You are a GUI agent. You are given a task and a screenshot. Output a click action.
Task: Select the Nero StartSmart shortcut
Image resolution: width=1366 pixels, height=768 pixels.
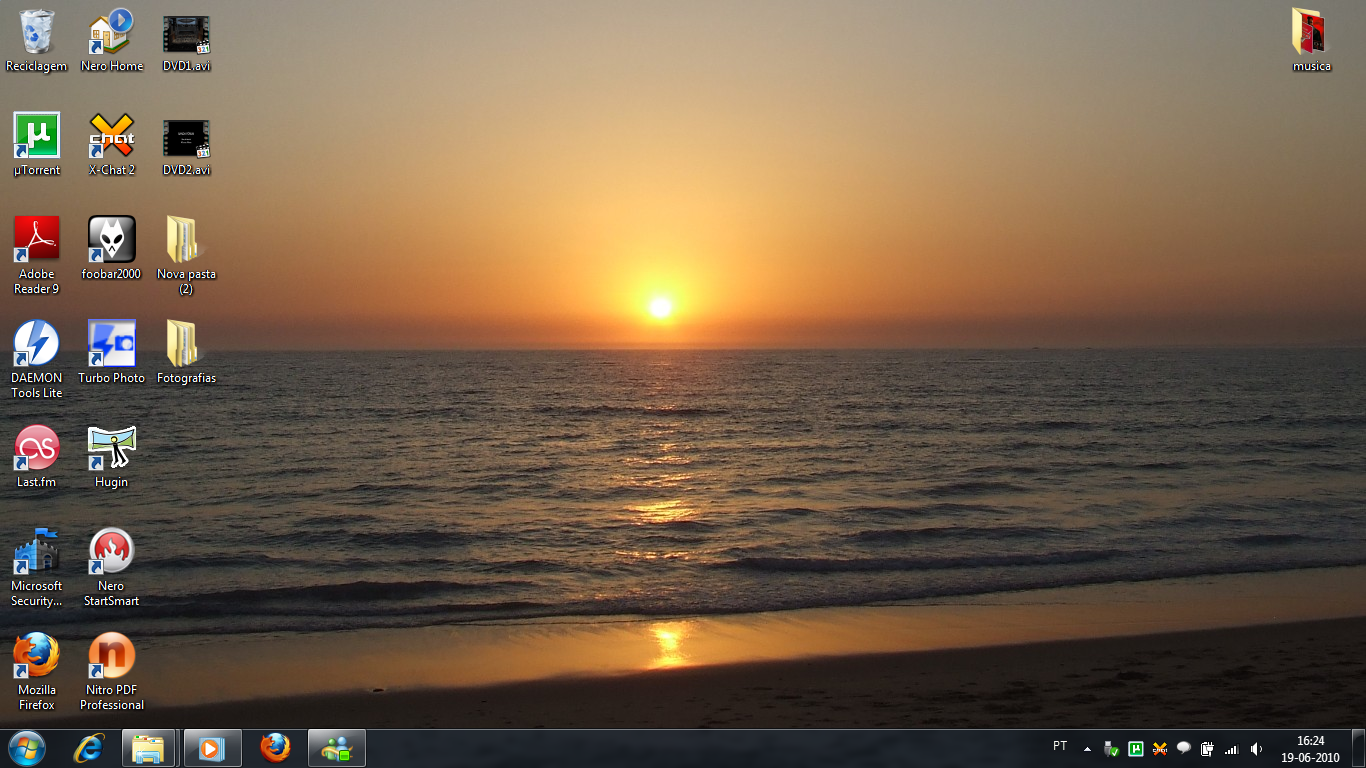tap(111, 568)
